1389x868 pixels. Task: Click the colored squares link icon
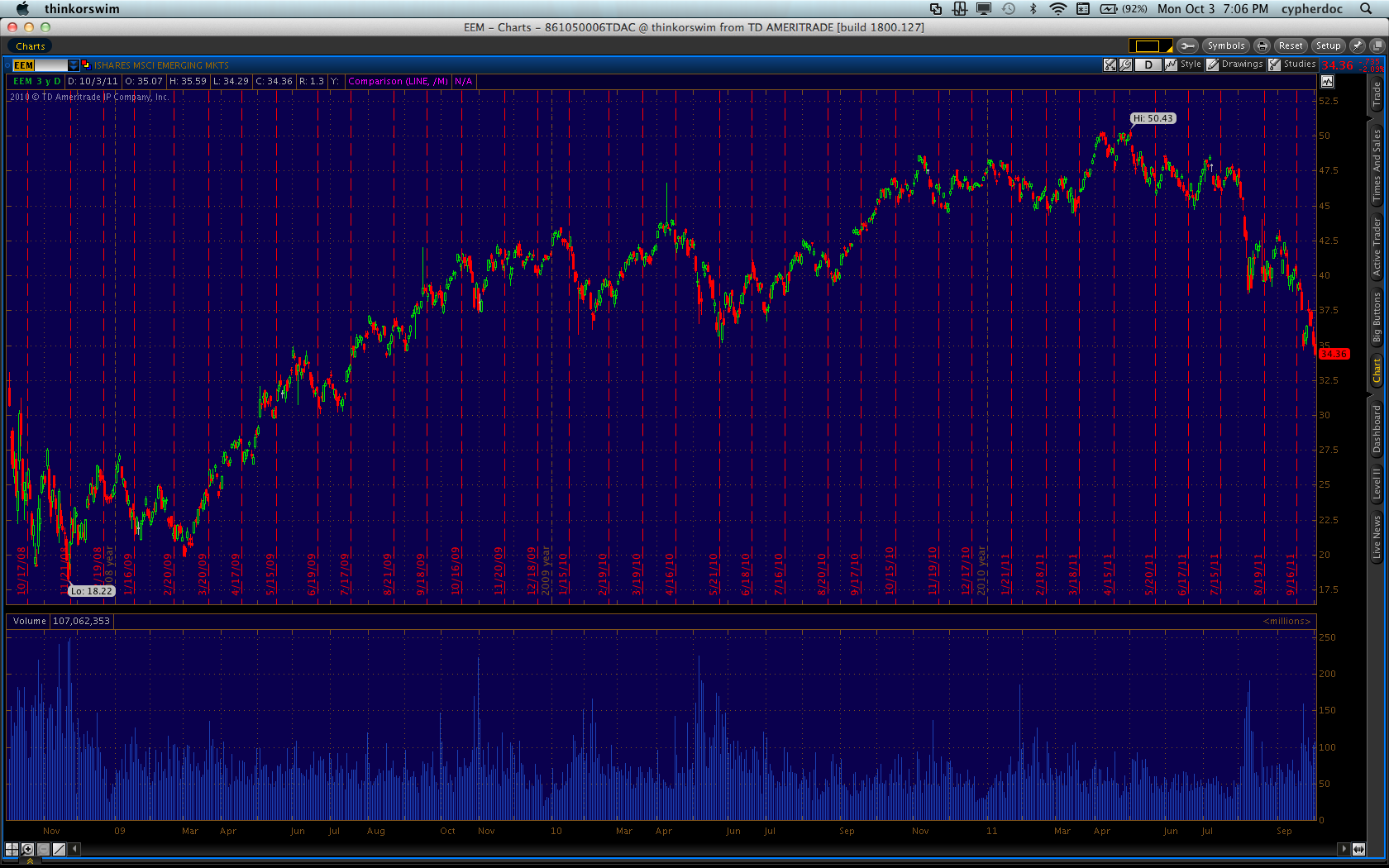(85, 64)
